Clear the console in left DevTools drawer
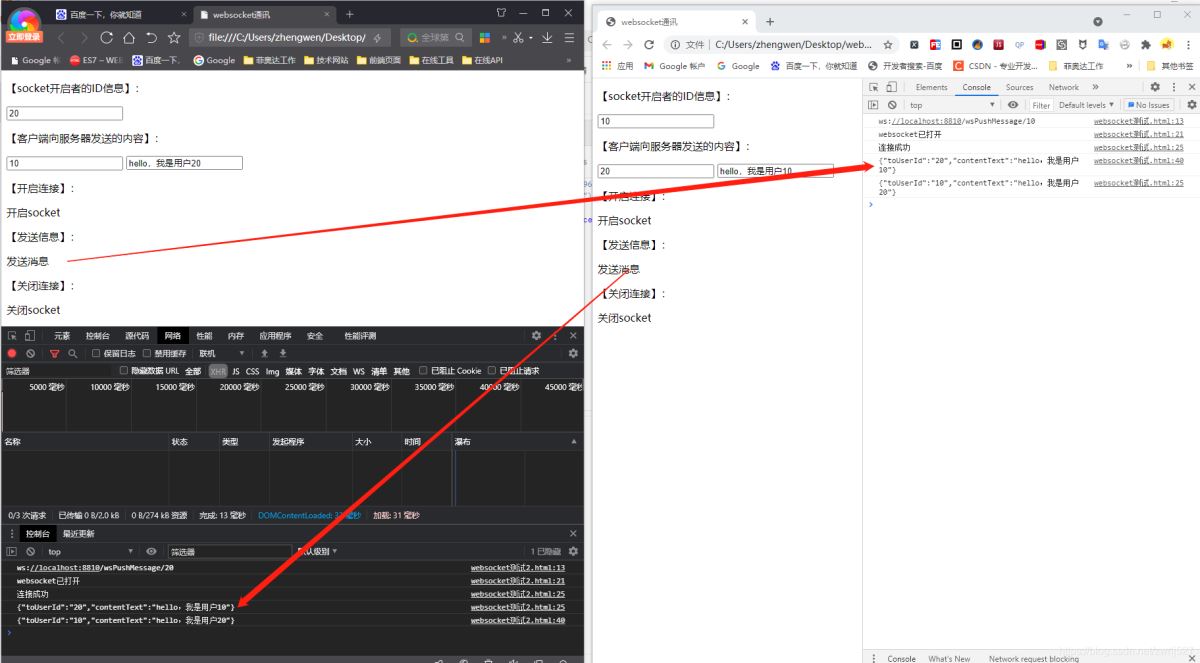The height and width of the screenshot is (663, 1200). coord(31,551)
